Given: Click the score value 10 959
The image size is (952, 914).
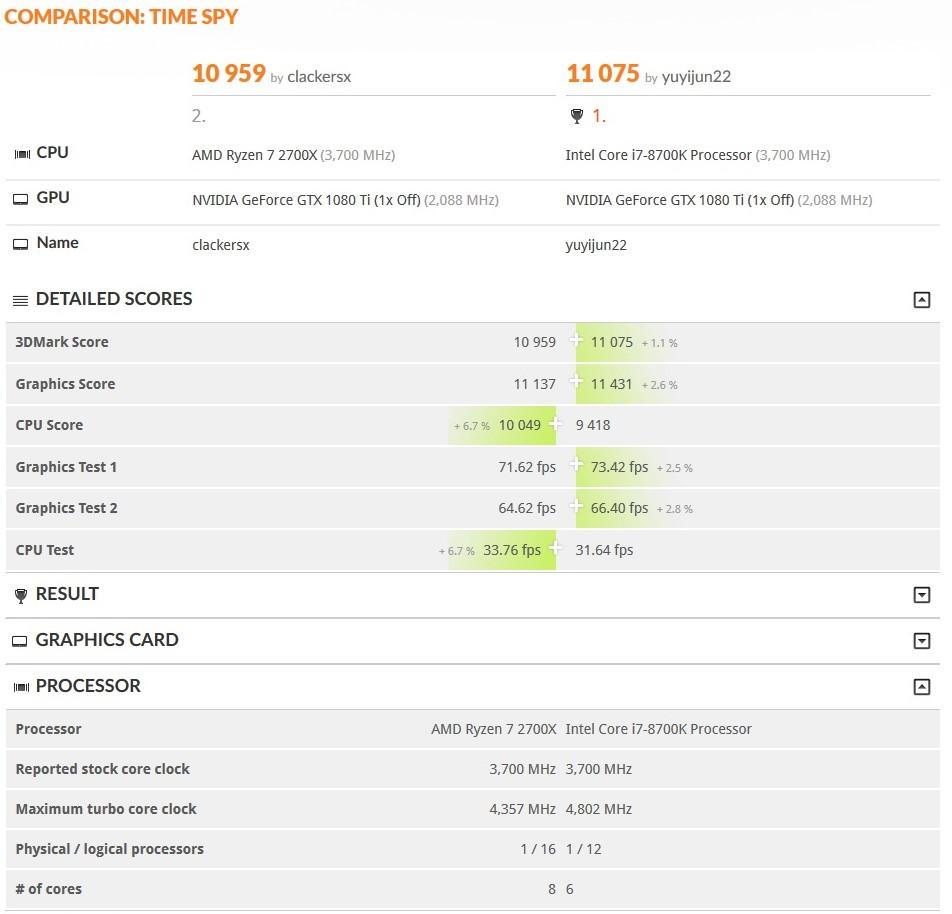Looking at the screenshot, I should pyautogui.click(x=228, y=73).
